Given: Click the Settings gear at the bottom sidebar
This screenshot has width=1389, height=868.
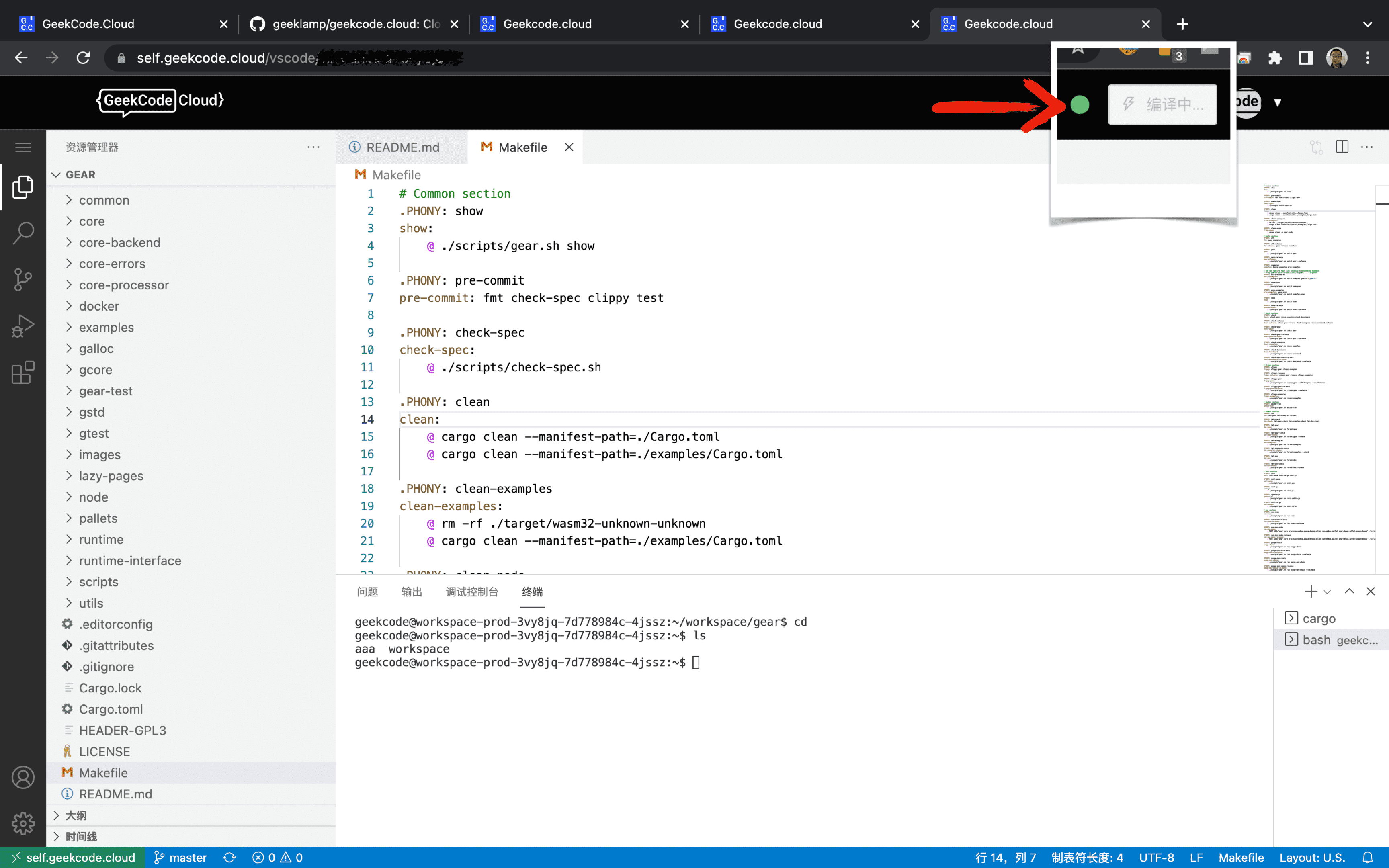Looking at the screenshot, I should (x=23, y=823).
